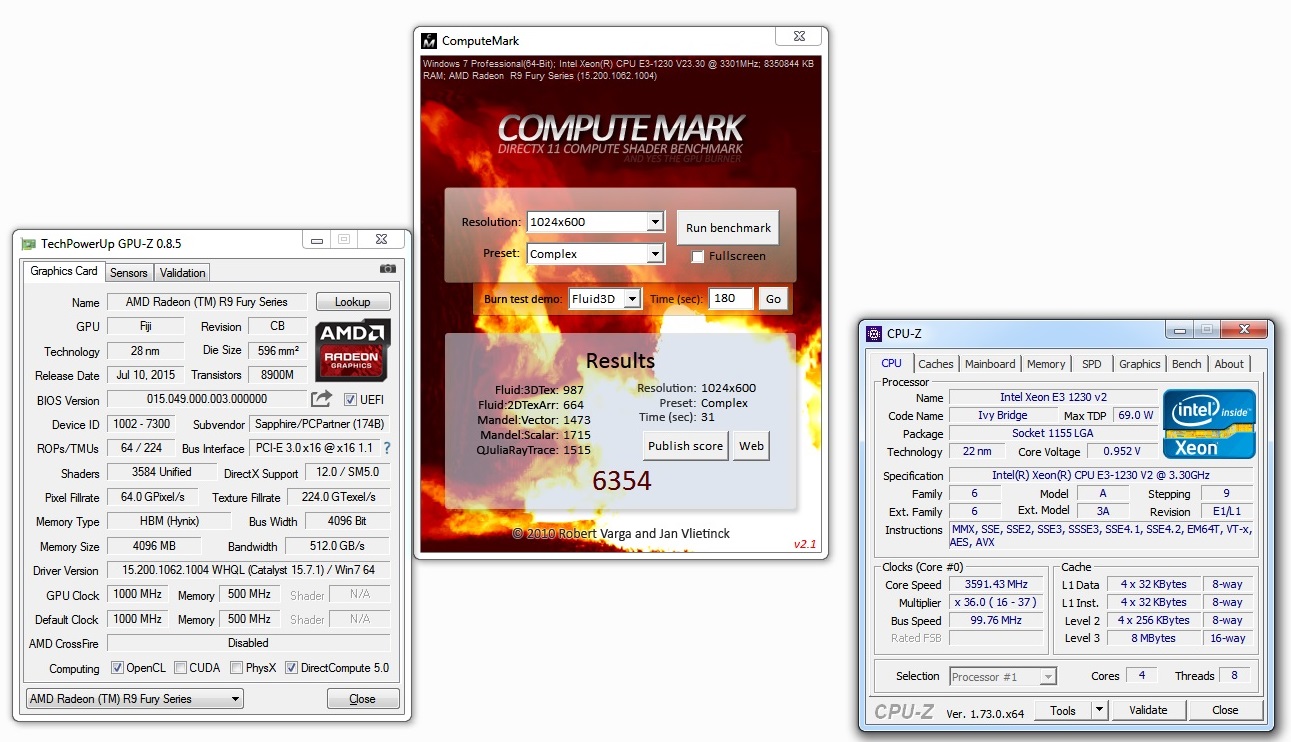This screenshot has width=1291, height=742.
Task: Click the Web button in ComputeMark results
Action: point(751,446)
